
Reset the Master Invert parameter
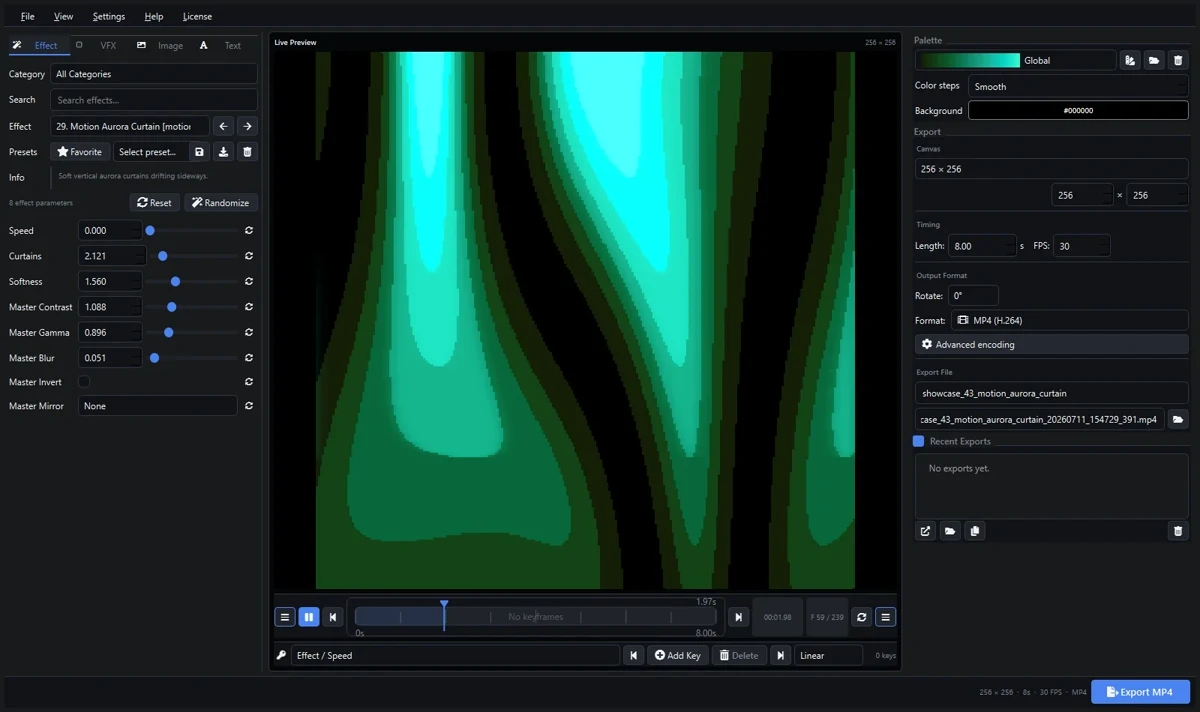[249, 382]
